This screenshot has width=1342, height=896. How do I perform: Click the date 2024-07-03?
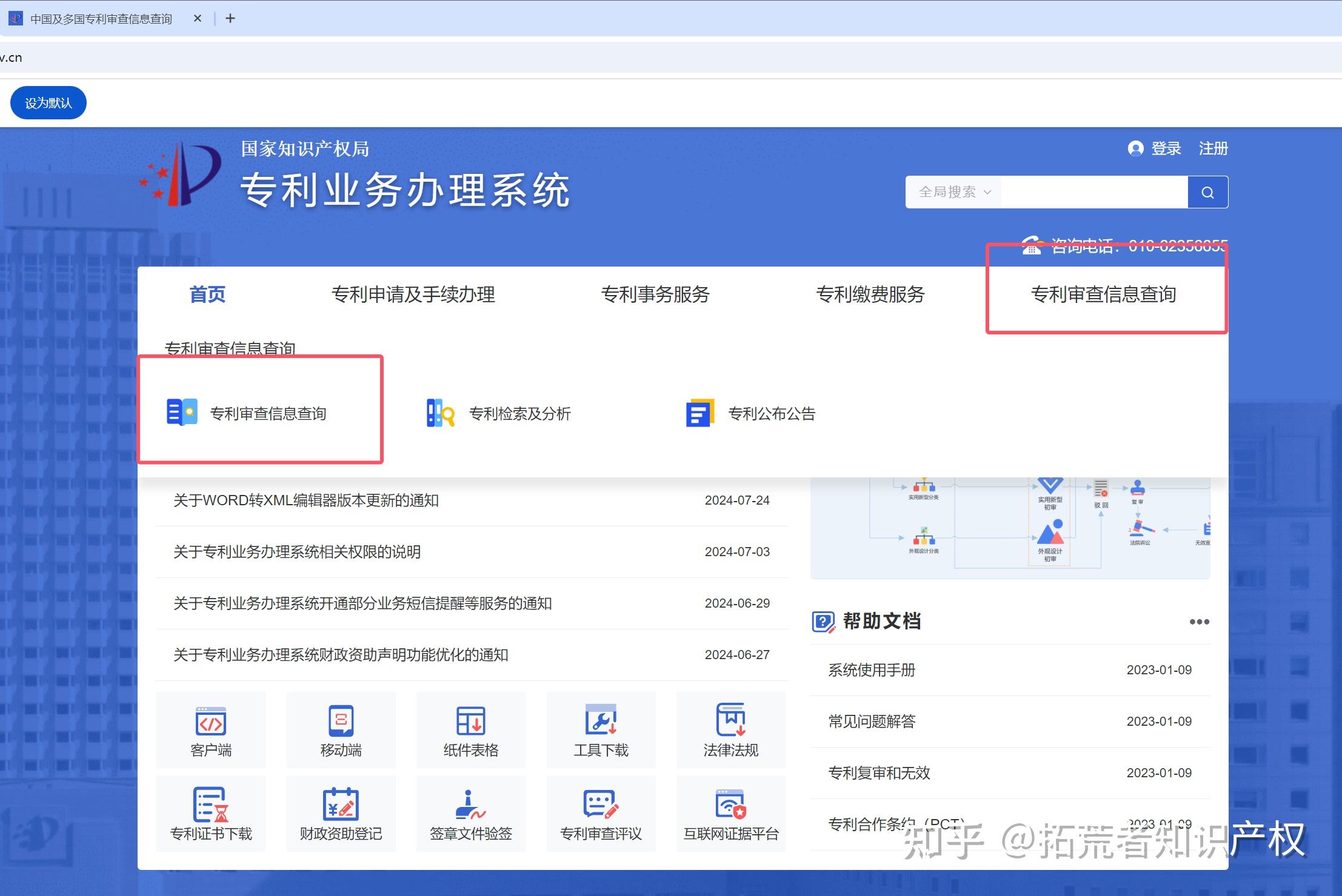click(737, 552)
